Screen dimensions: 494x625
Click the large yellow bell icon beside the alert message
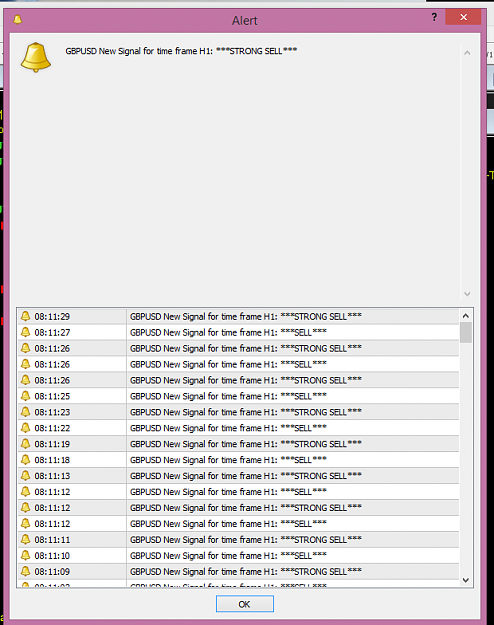[36, 57]
